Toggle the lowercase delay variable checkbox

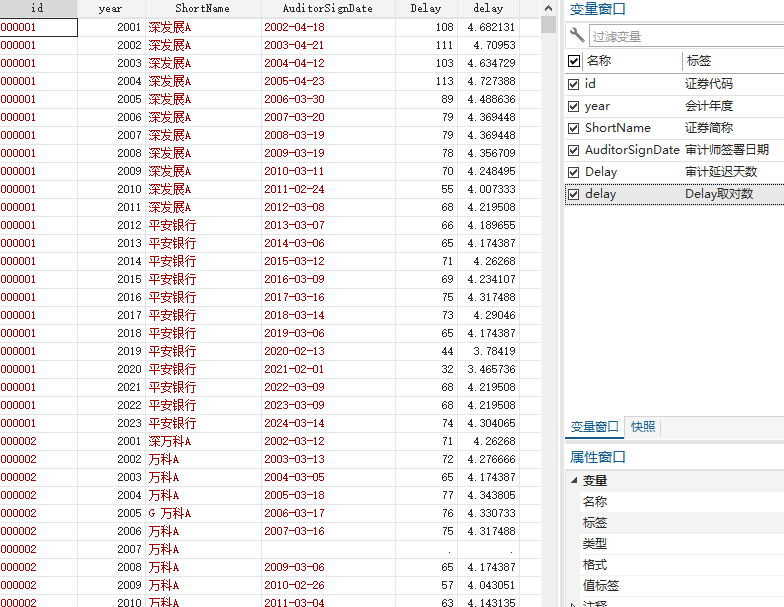pyautogui.click(x=574, y=194)
